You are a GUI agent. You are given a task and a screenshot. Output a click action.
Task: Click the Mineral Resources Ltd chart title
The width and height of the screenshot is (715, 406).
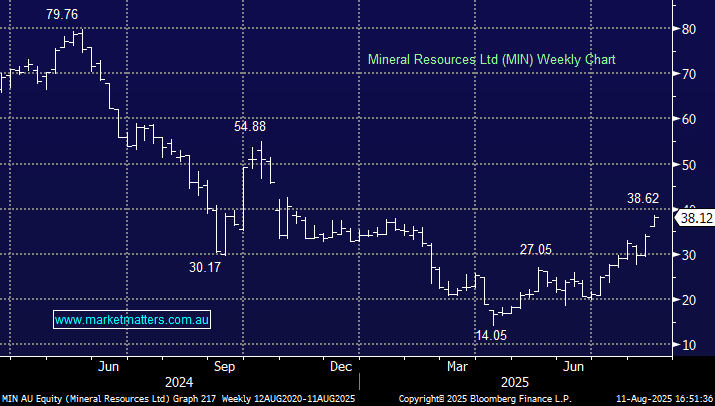[x=492, y=59]
